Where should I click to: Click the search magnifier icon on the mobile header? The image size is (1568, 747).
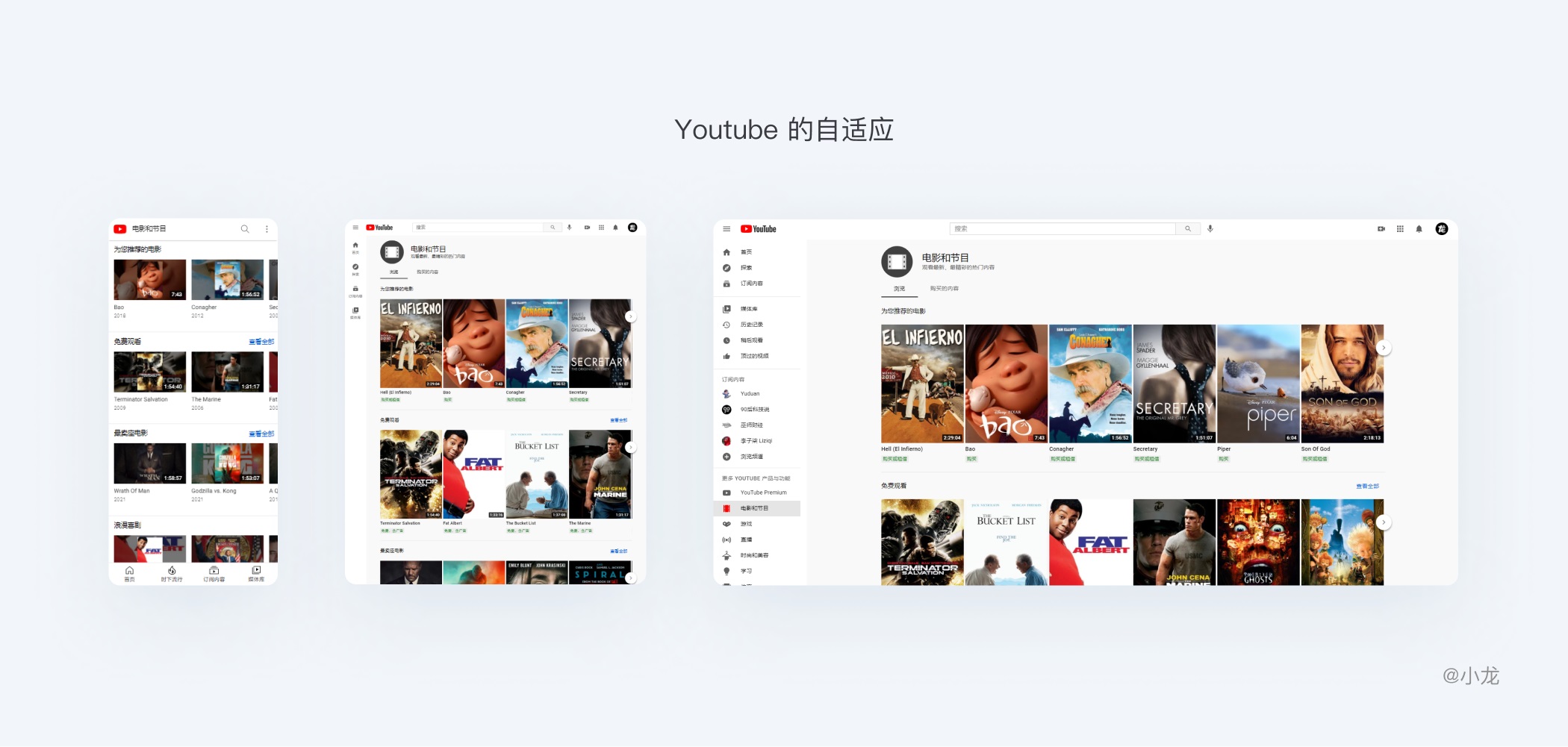coord(245,229)
